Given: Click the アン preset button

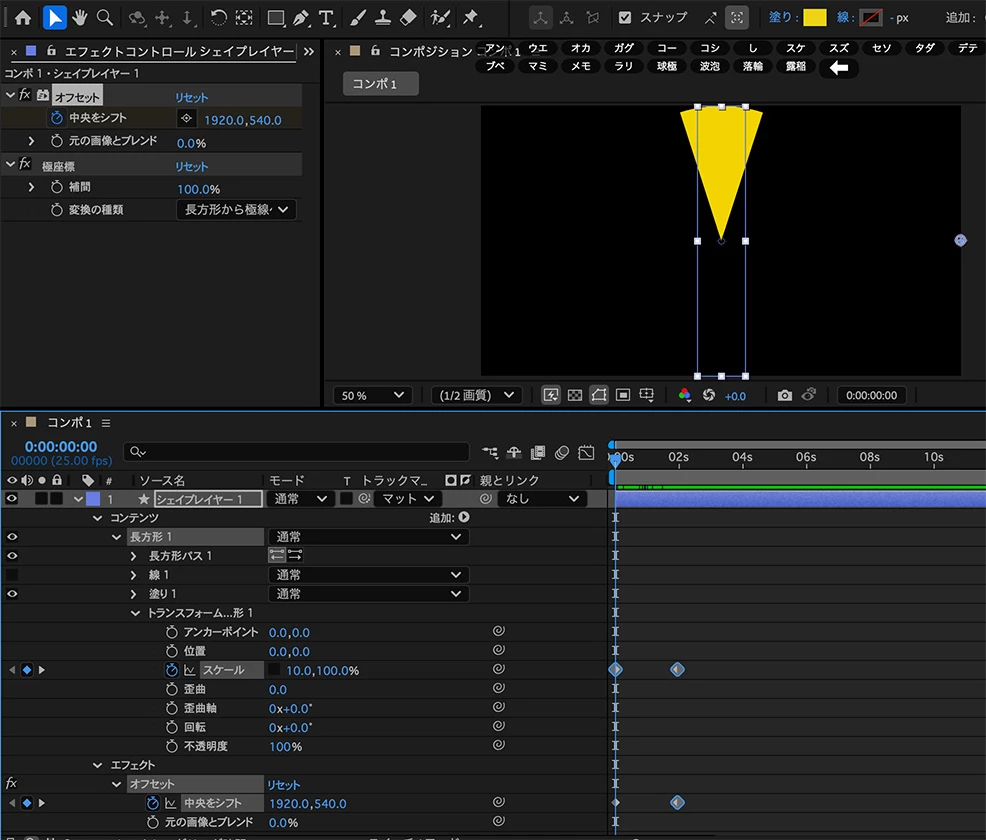Looking at the screenshot, I should pos(495,48).
